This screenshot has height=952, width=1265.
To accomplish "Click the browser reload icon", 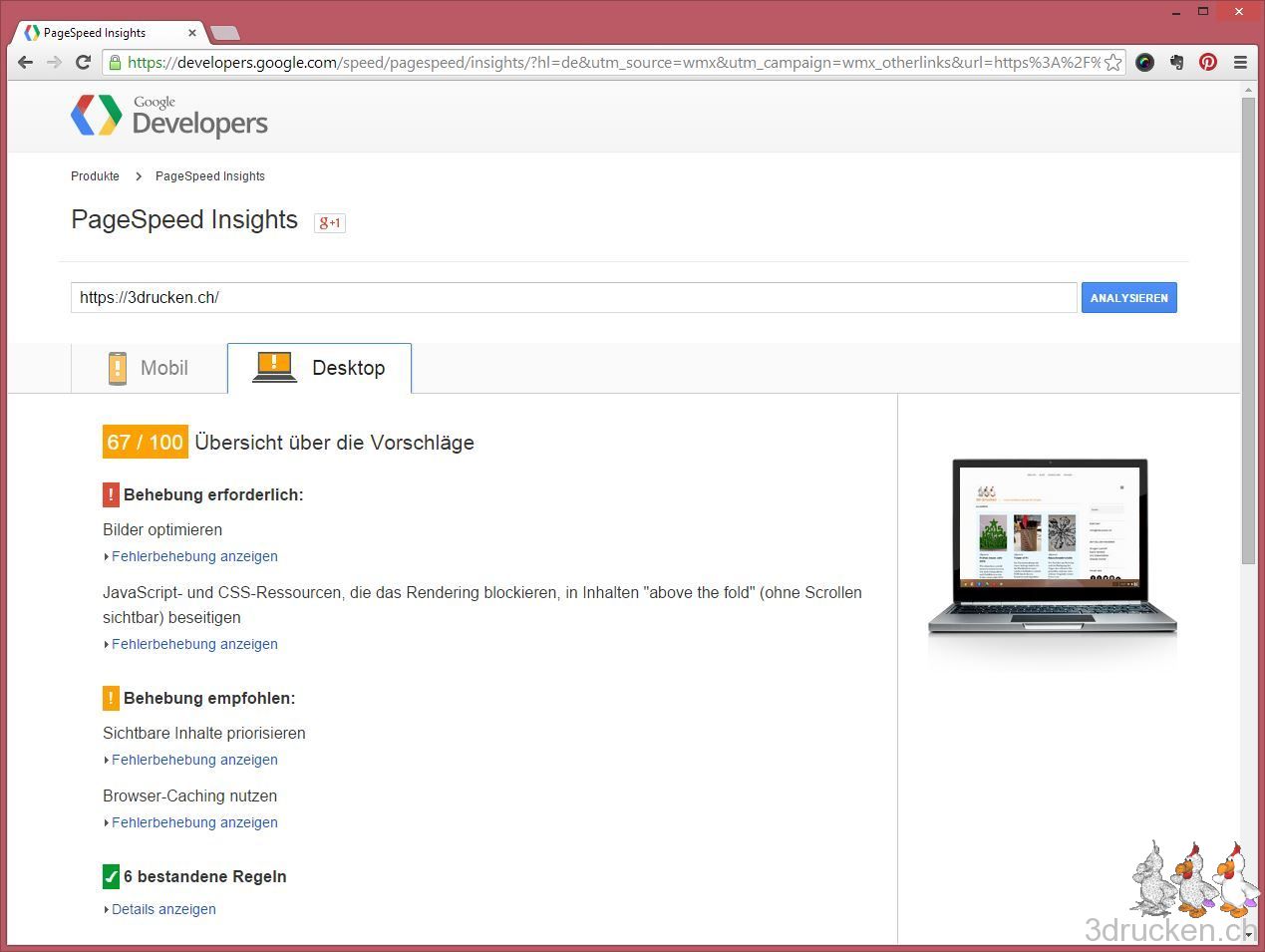I will 83,62.
